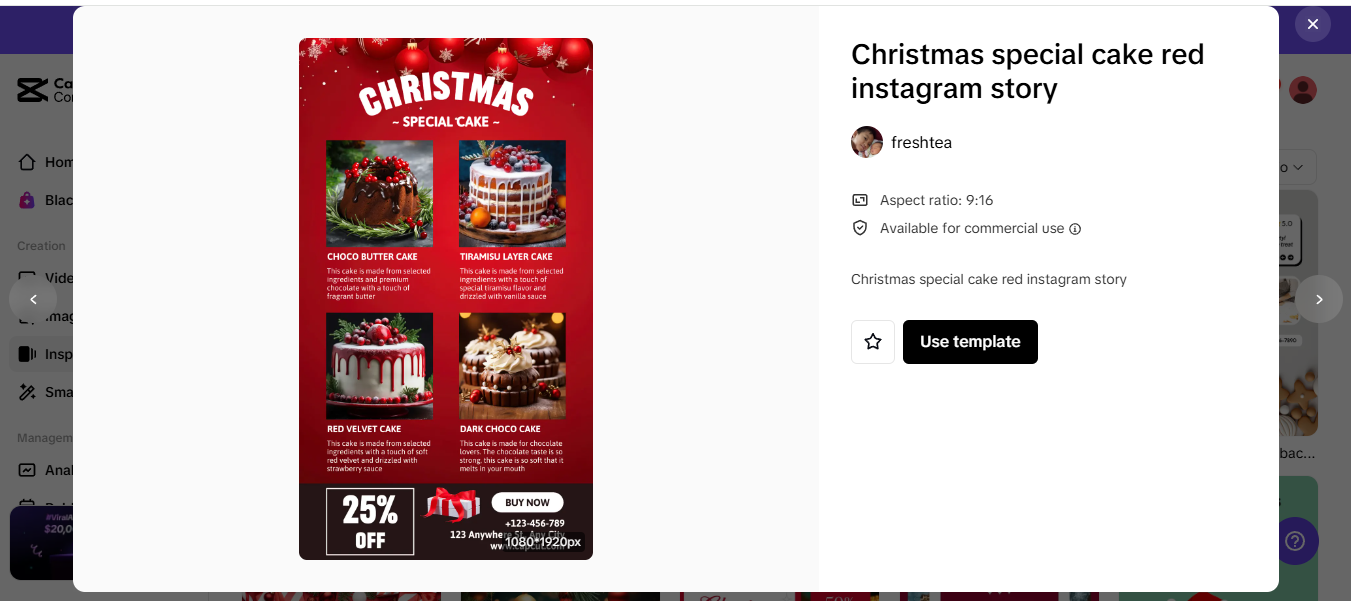Favorite the template with star icon

[x=873, y=342]
